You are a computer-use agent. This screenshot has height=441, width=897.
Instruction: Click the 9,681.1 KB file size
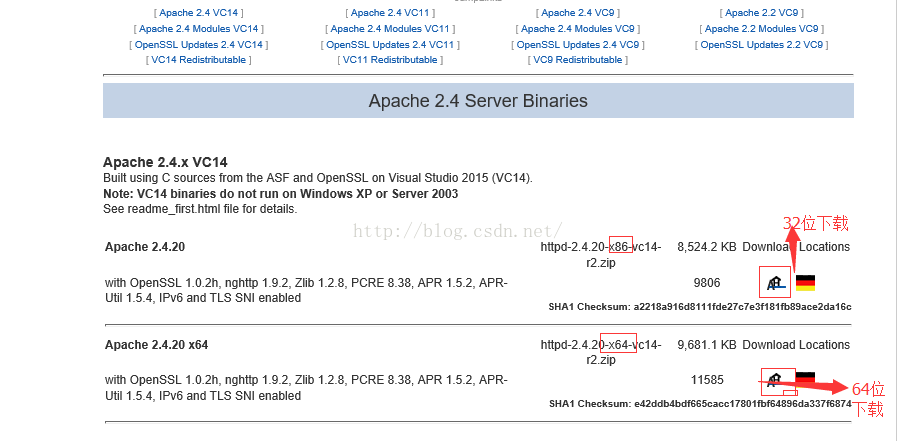coord(707,345)
